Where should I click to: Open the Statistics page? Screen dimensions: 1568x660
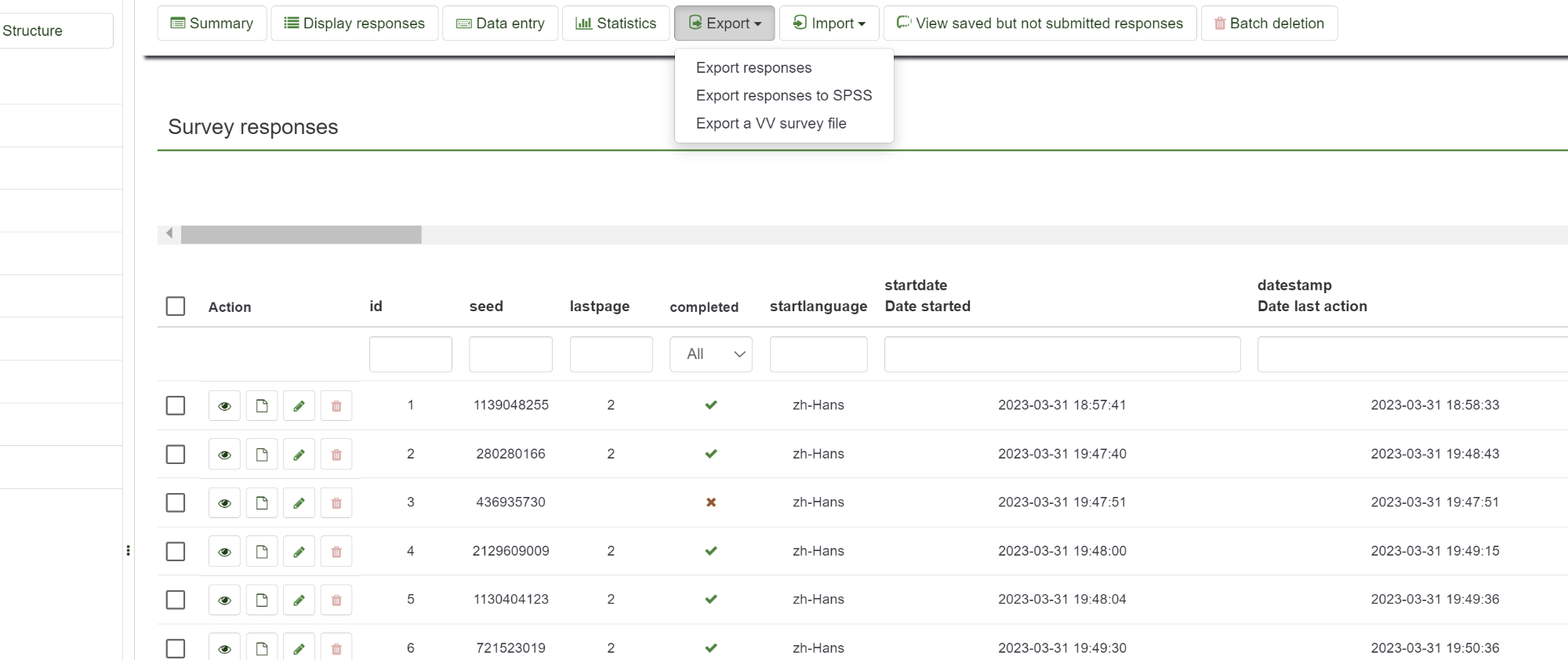point(615,24)
